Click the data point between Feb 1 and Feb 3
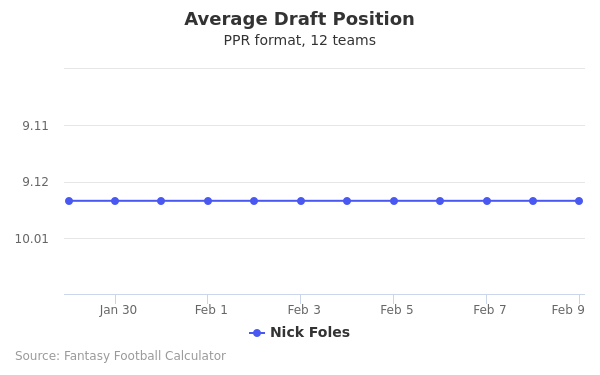This screenshot has height=375, width=600. pyautogui.click(x=254, y=201)
